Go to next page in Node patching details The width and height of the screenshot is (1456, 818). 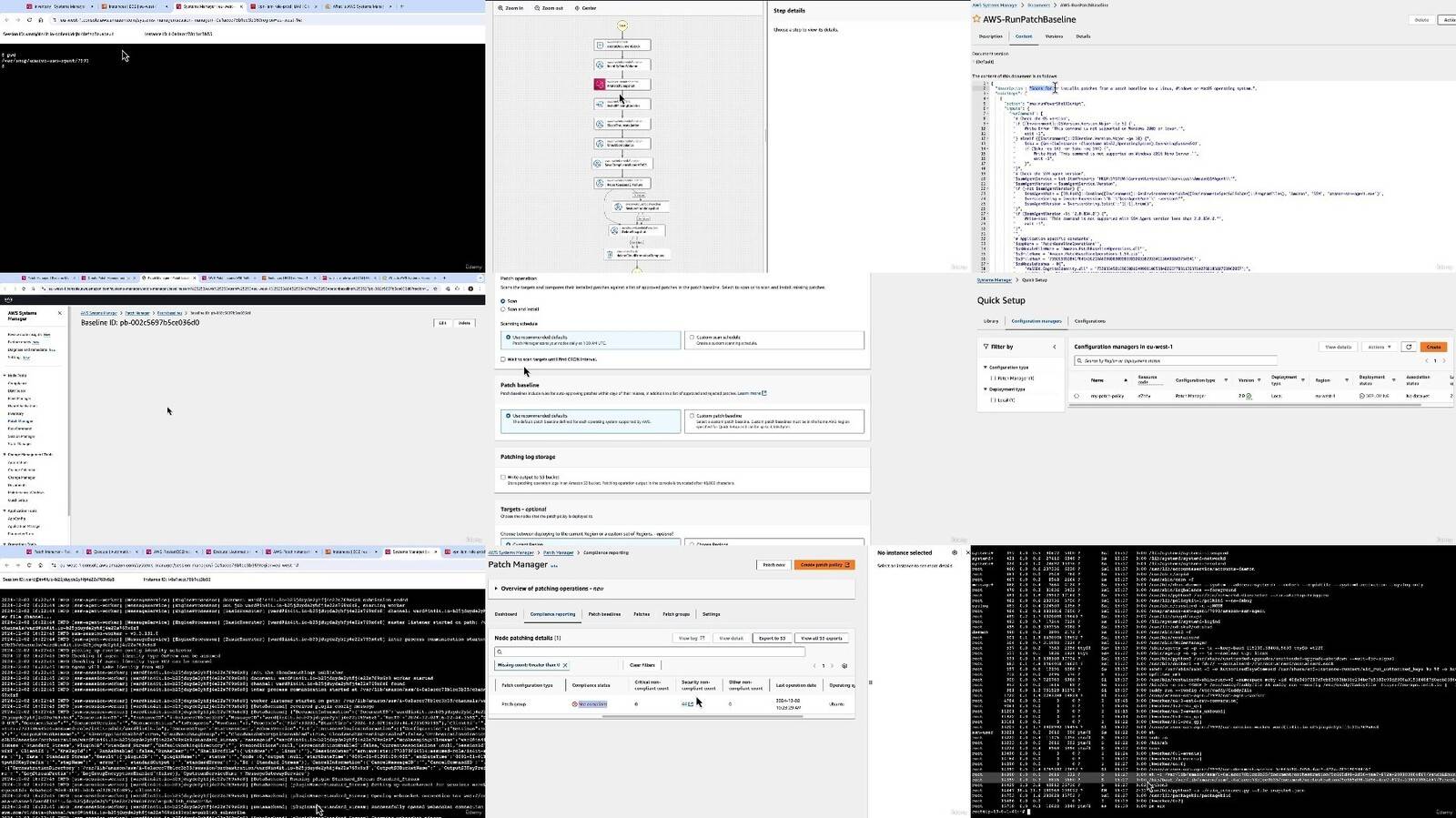(x=832, y=666)
